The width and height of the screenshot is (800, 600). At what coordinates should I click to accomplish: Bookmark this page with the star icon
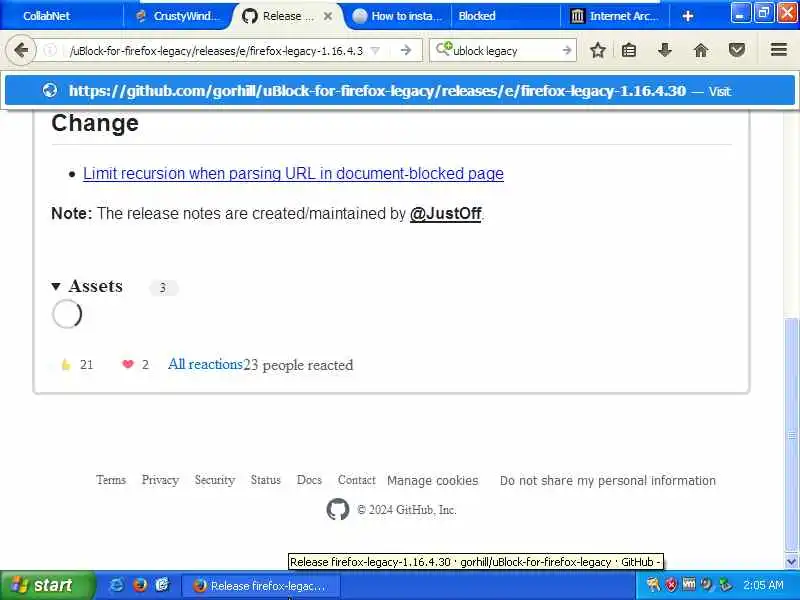tap(598, 50)
